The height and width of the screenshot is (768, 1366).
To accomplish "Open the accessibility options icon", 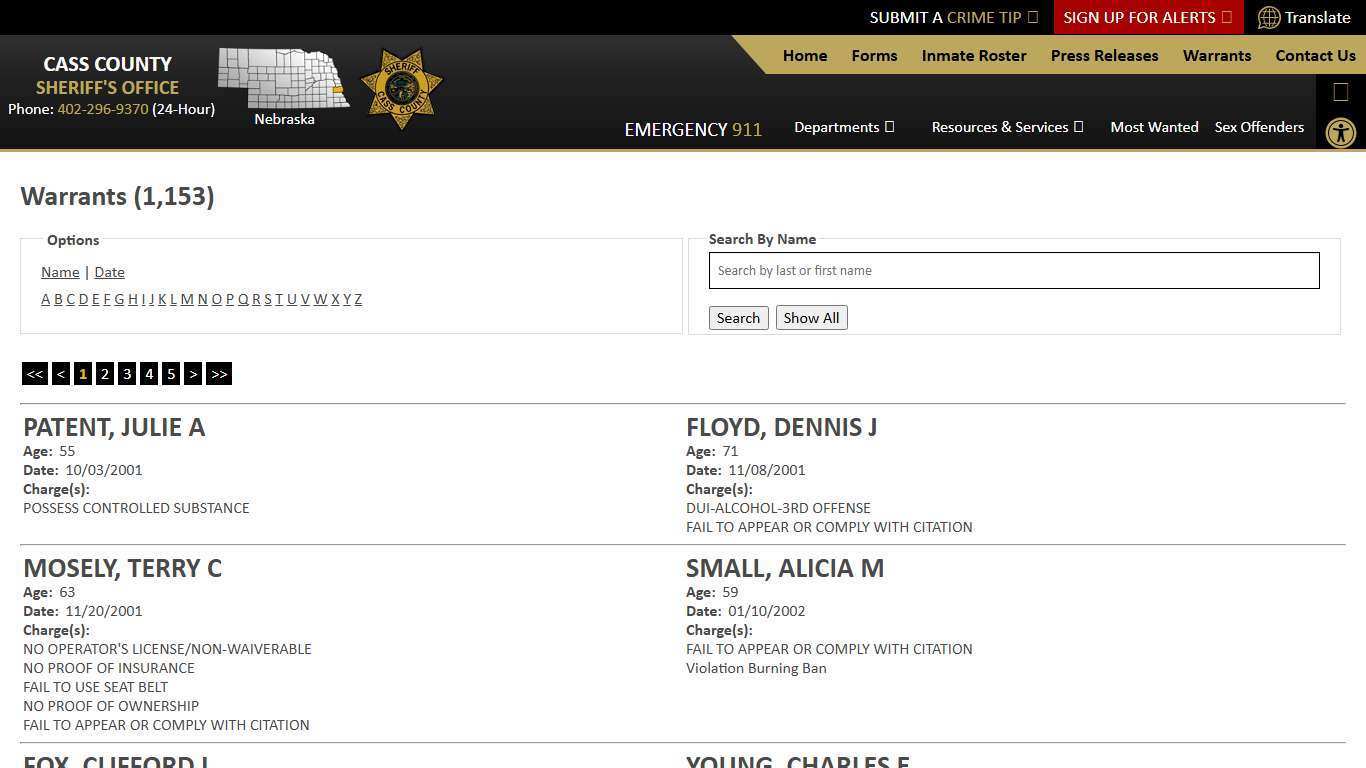I will pos(1341,132).
